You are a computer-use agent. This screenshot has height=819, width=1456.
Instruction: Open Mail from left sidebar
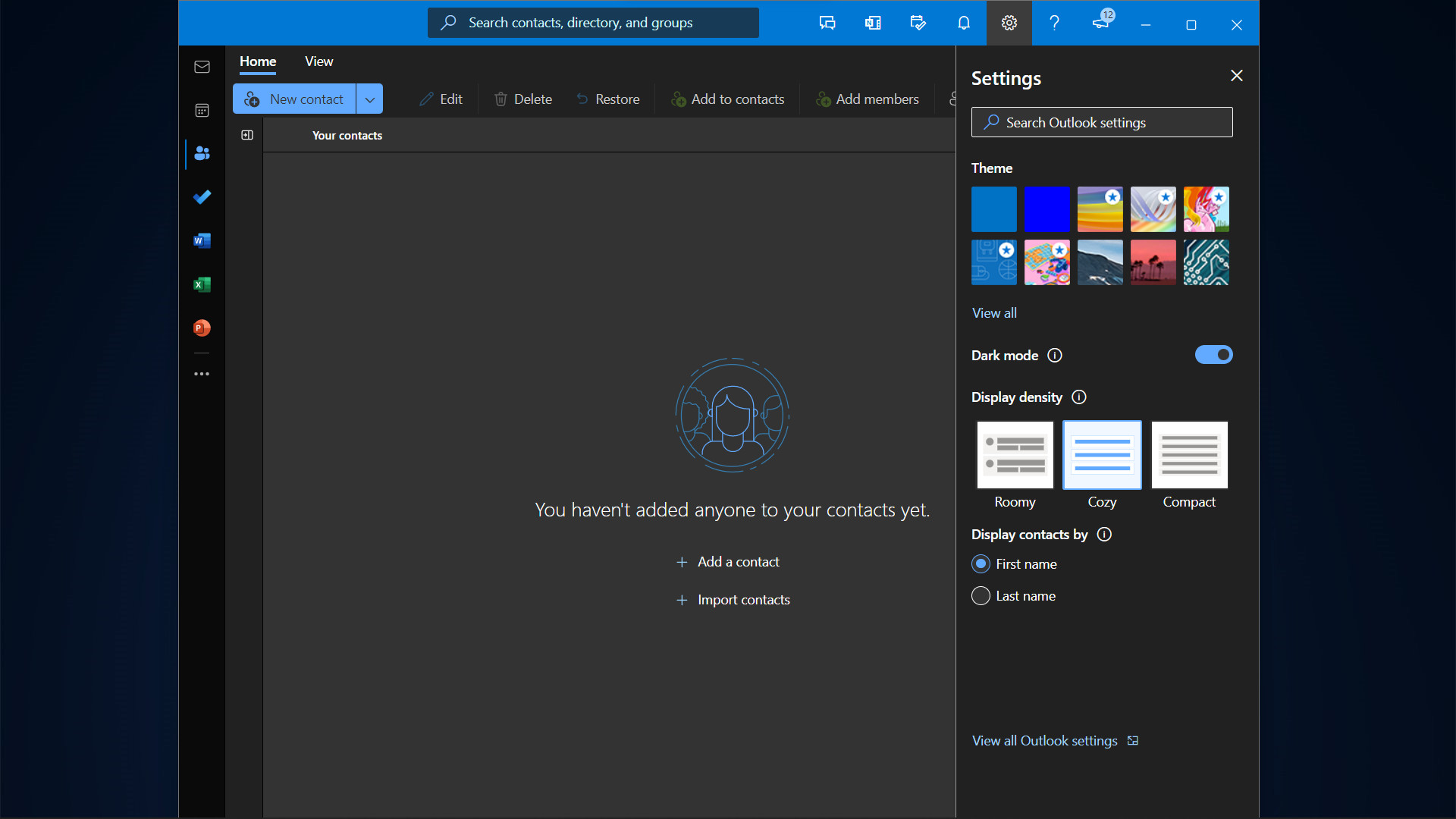click(202, 67)
